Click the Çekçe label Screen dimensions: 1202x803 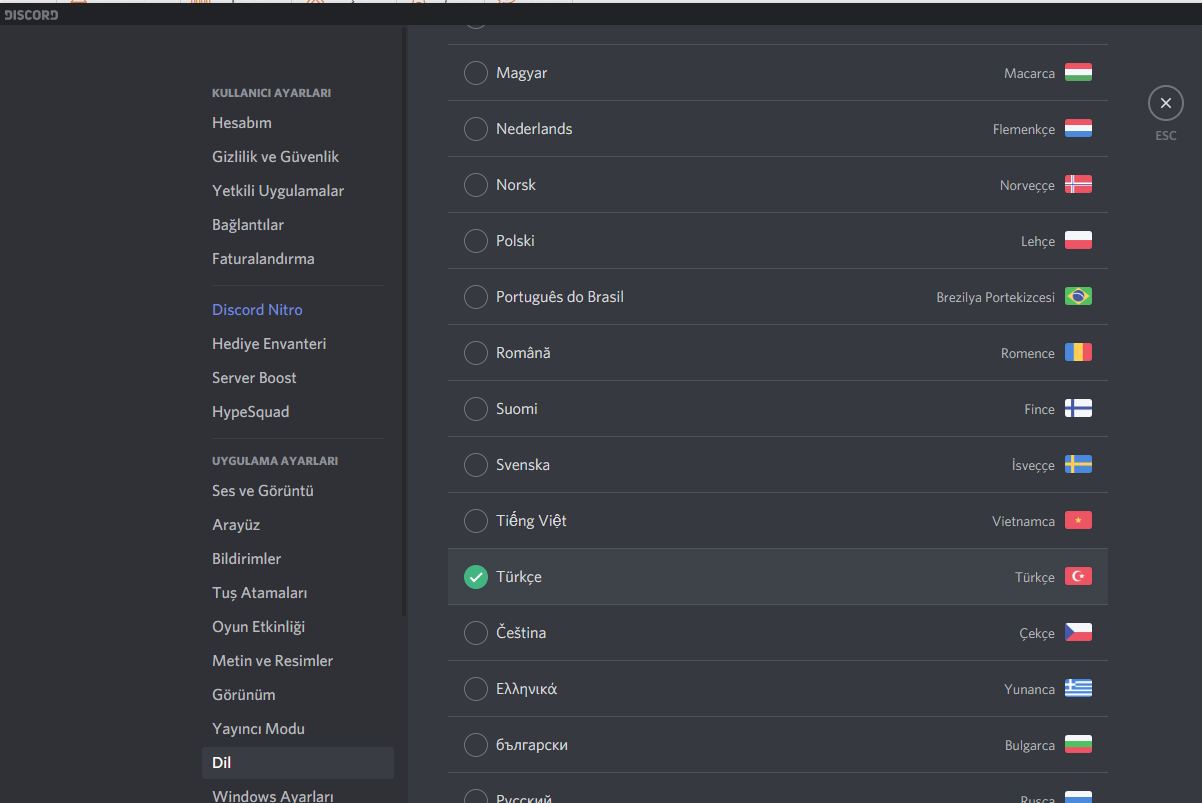[1037, 633]
